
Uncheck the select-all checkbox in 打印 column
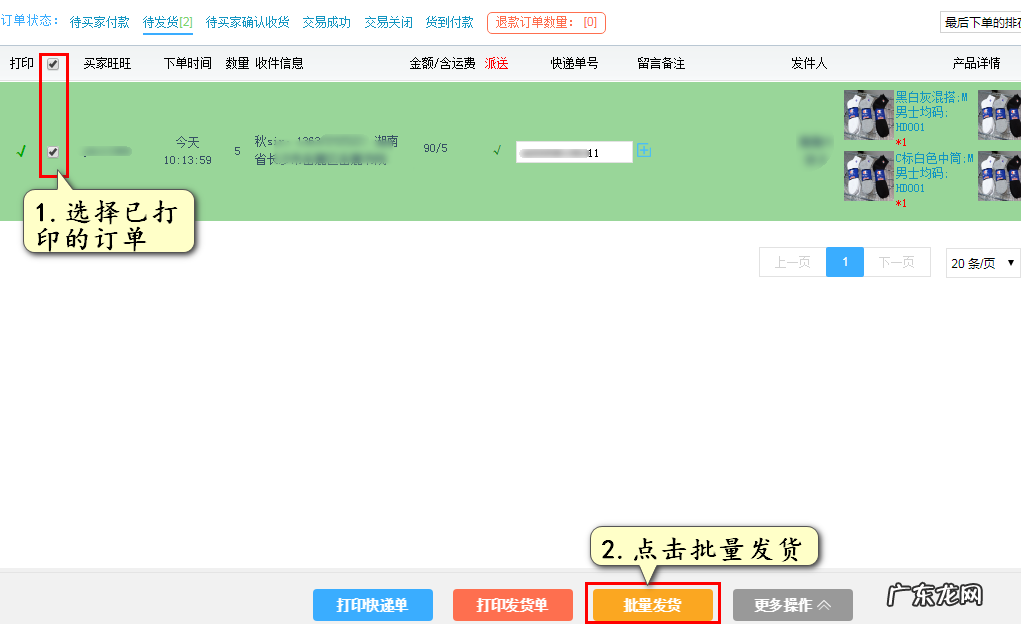(55, 62)
